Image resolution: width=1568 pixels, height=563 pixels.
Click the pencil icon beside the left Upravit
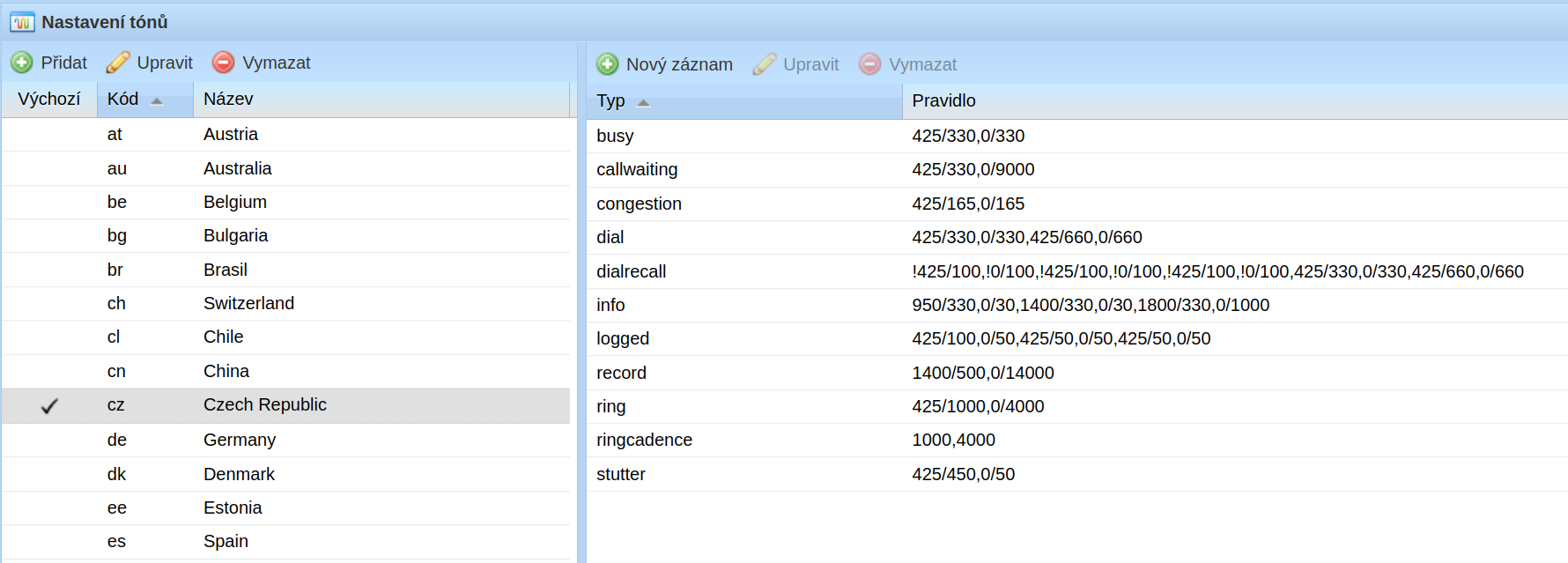click(118, 63)
